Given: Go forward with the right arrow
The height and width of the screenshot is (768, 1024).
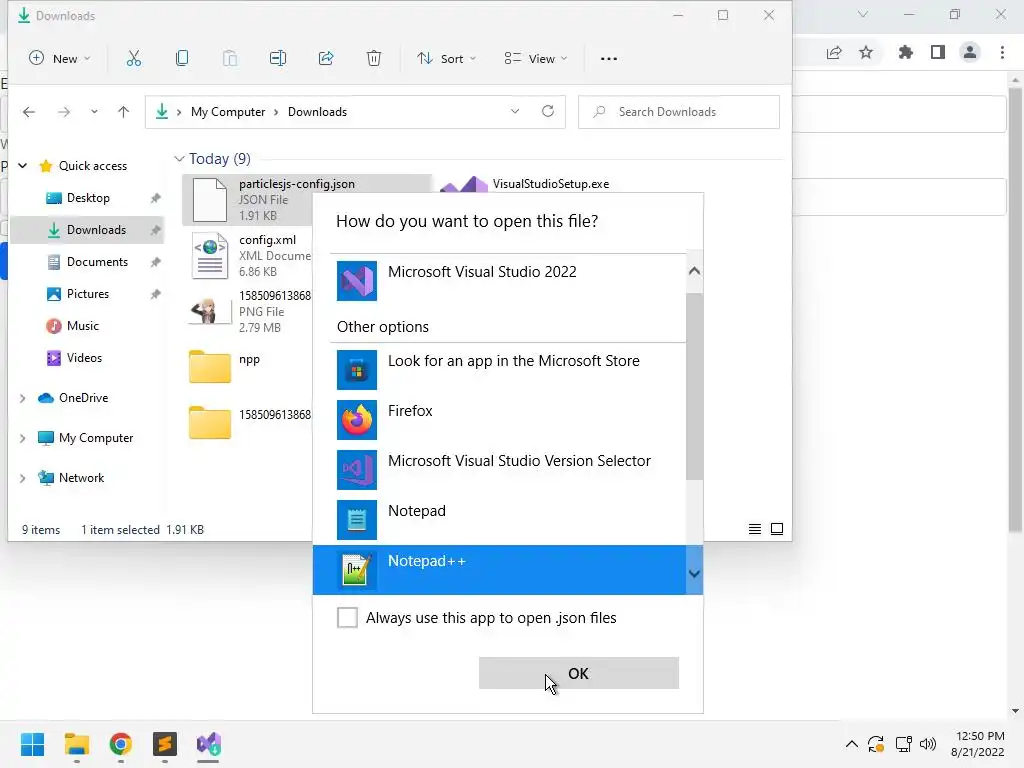Looking at the screenshot, I should pos(63,112).
